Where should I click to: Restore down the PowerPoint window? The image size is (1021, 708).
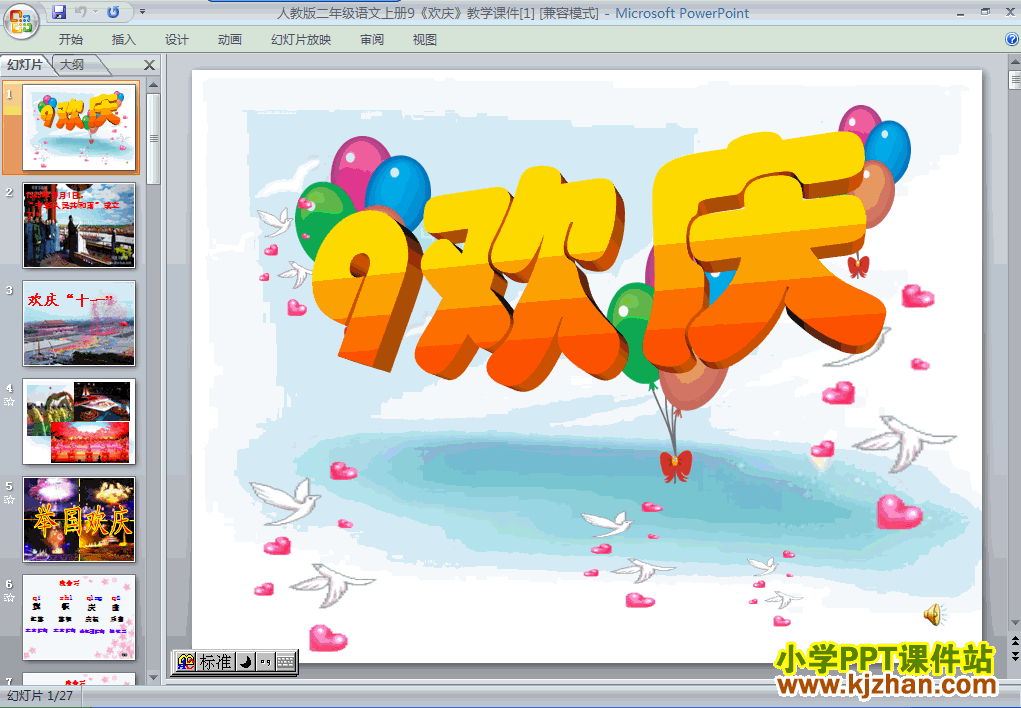(985, 12)
